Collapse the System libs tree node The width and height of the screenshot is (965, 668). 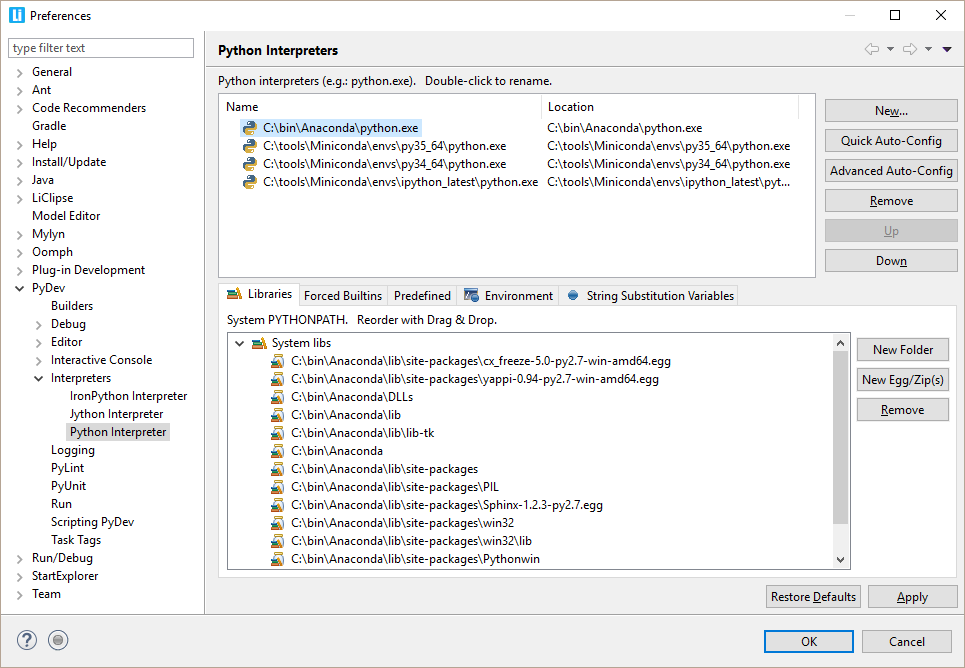coord(239,344)
